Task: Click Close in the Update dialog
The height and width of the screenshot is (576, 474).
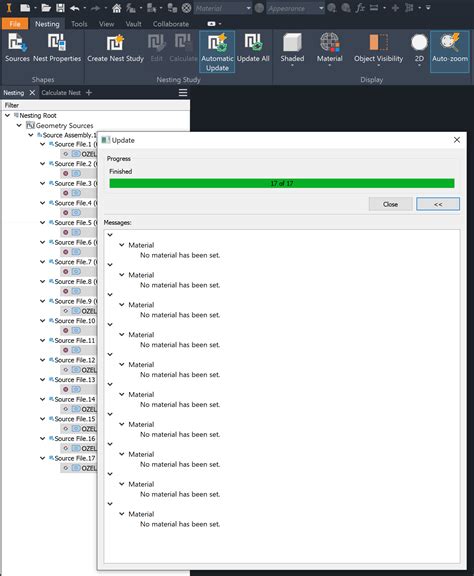Action: point(390,204)
